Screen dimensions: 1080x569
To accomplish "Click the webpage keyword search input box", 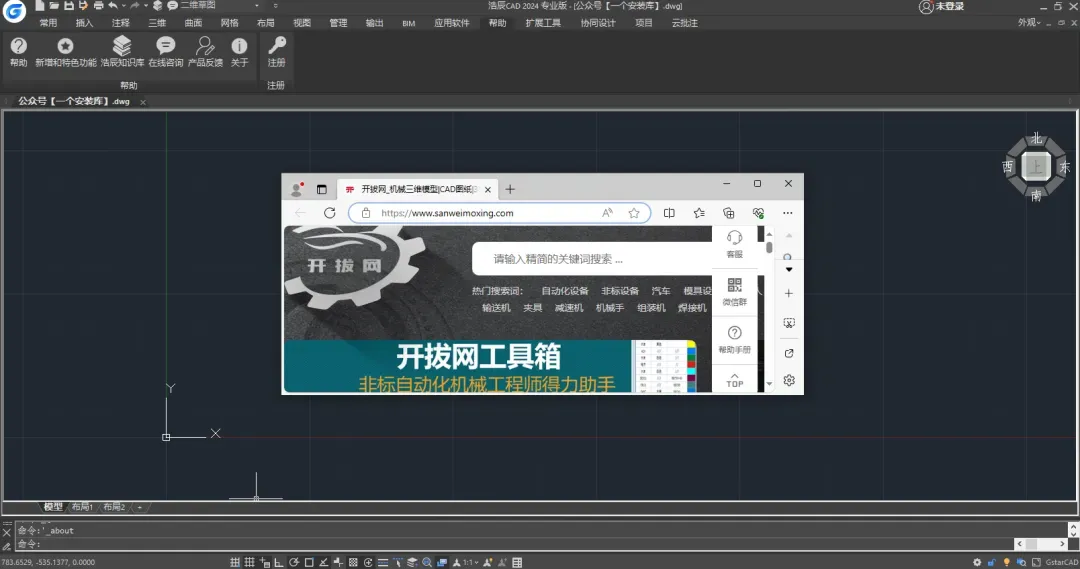I will point(592,259).
